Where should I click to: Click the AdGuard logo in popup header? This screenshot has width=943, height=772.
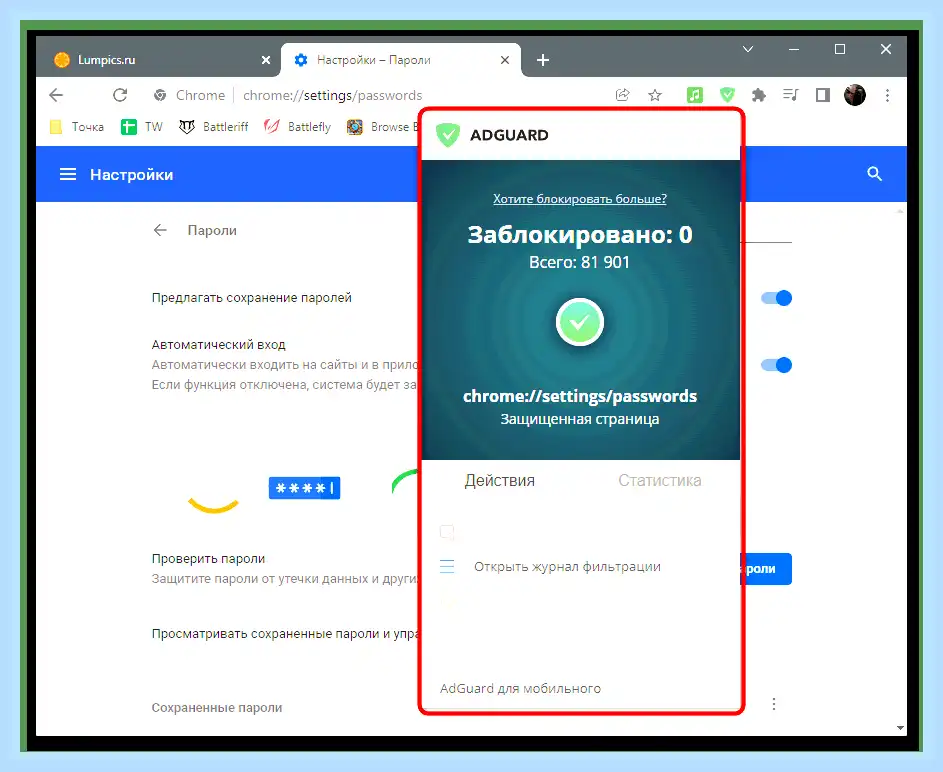[x=447, y=135]
